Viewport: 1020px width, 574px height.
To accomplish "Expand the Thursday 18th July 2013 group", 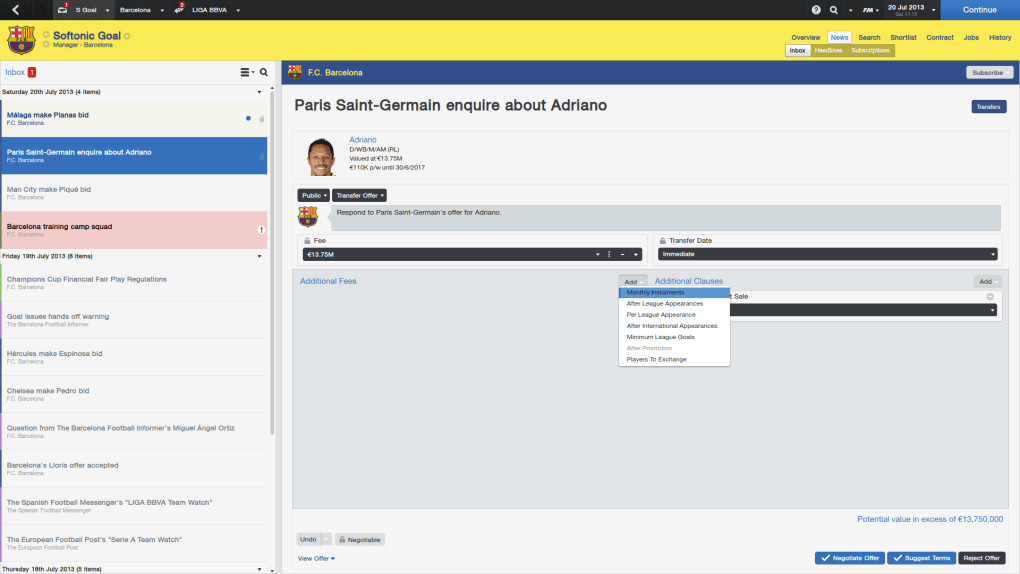I will point(259,569).
